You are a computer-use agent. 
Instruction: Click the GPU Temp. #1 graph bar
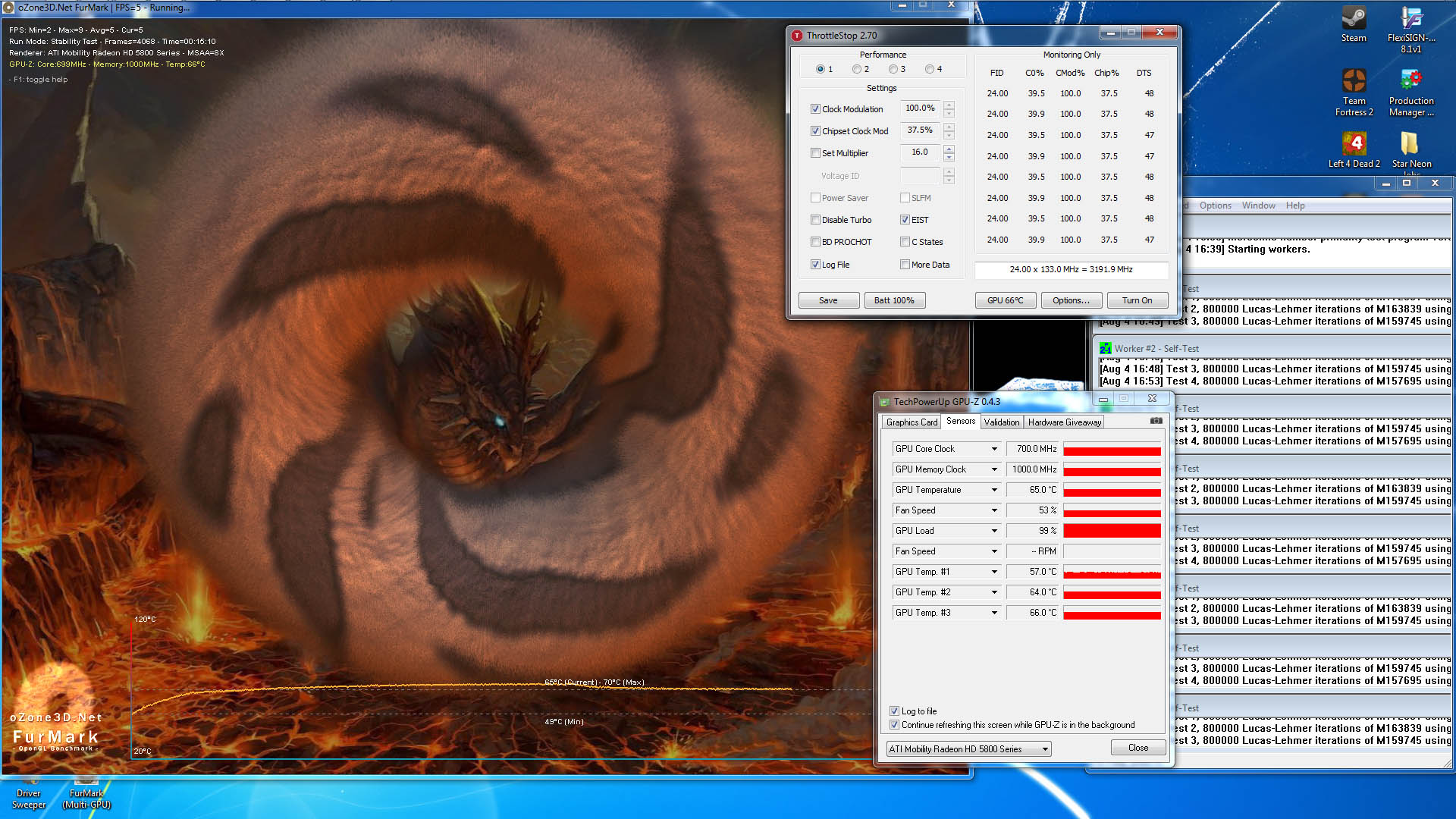pos(1112,572)
